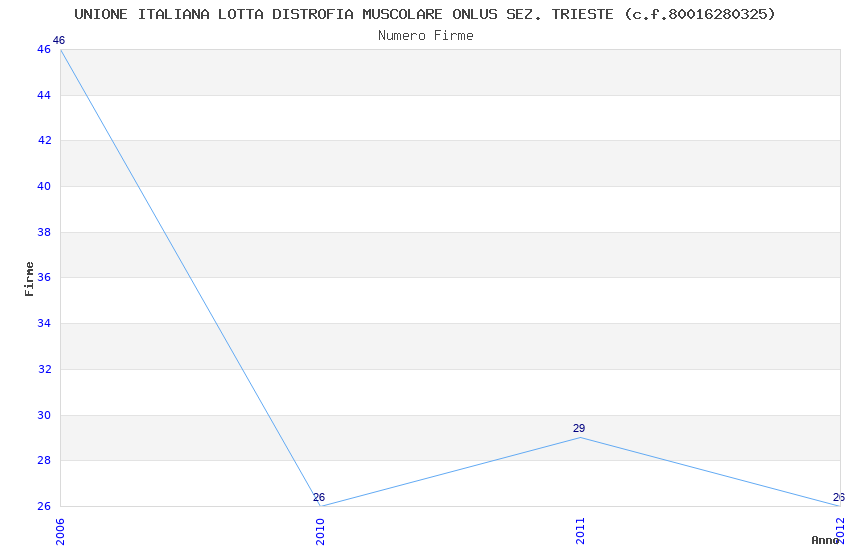
Task: Click the y-axis tick label 42
Action: coord(44,140)
